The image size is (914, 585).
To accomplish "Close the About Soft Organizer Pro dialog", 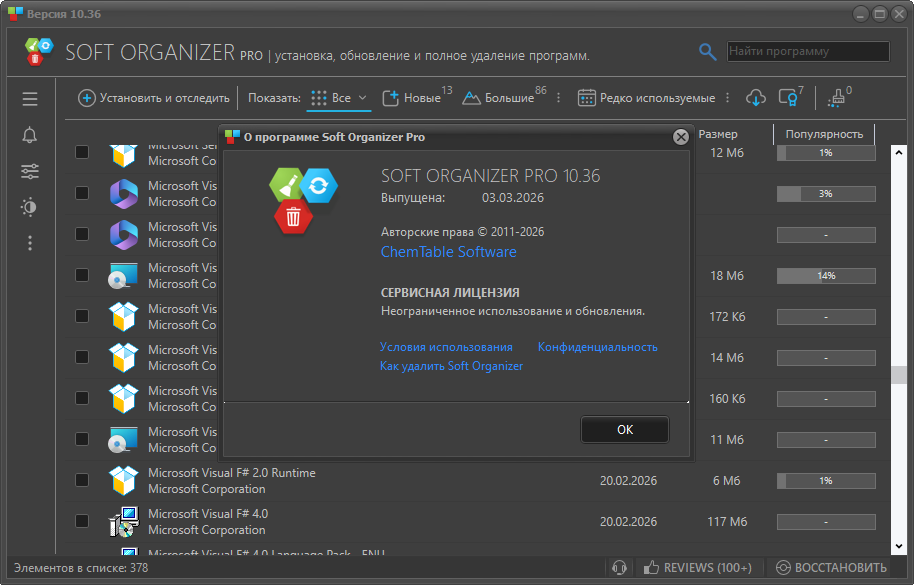I will point(680,137).
